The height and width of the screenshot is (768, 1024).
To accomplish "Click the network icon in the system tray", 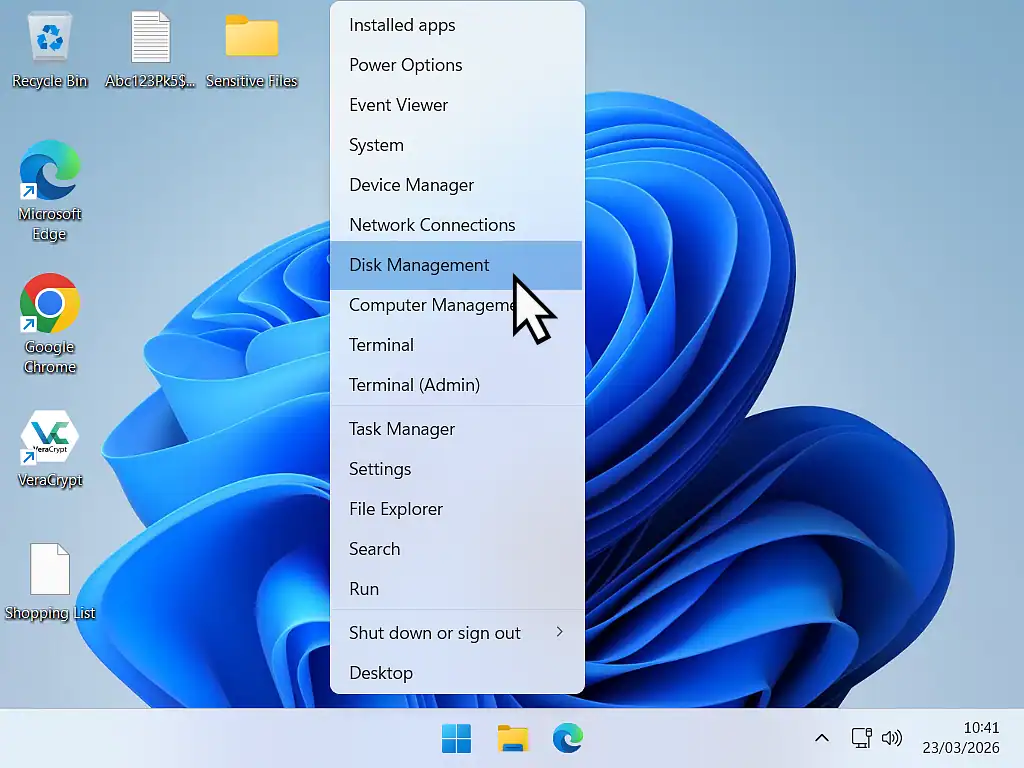I will tap(861, 738).
